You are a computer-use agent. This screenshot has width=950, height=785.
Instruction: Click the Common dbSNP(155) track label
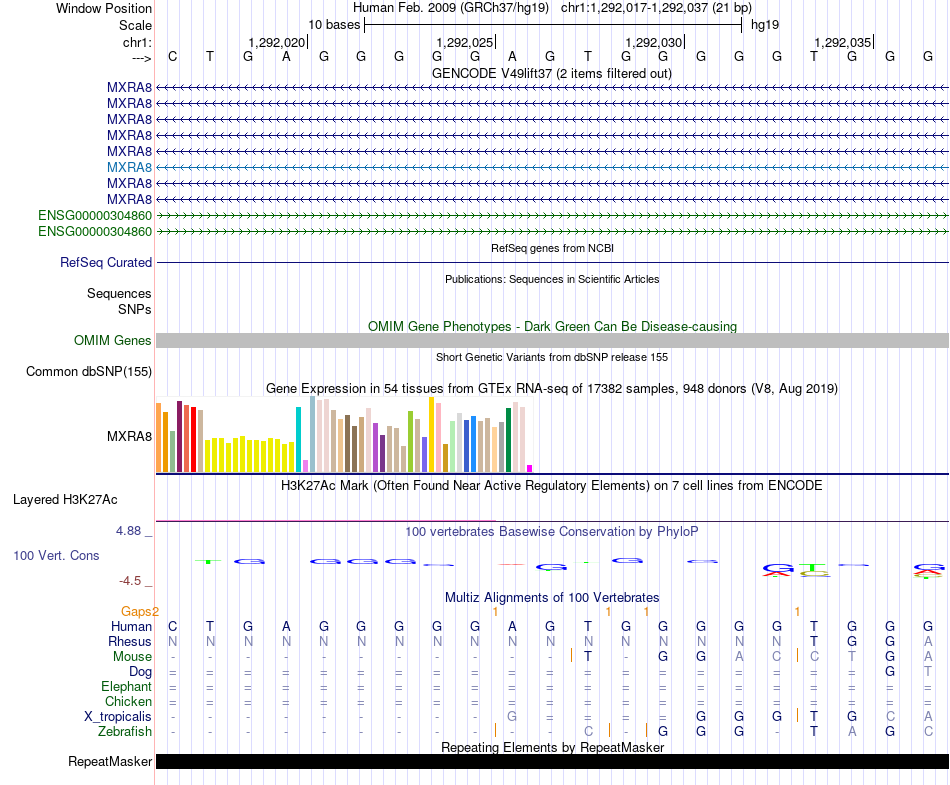click(89, 372)
